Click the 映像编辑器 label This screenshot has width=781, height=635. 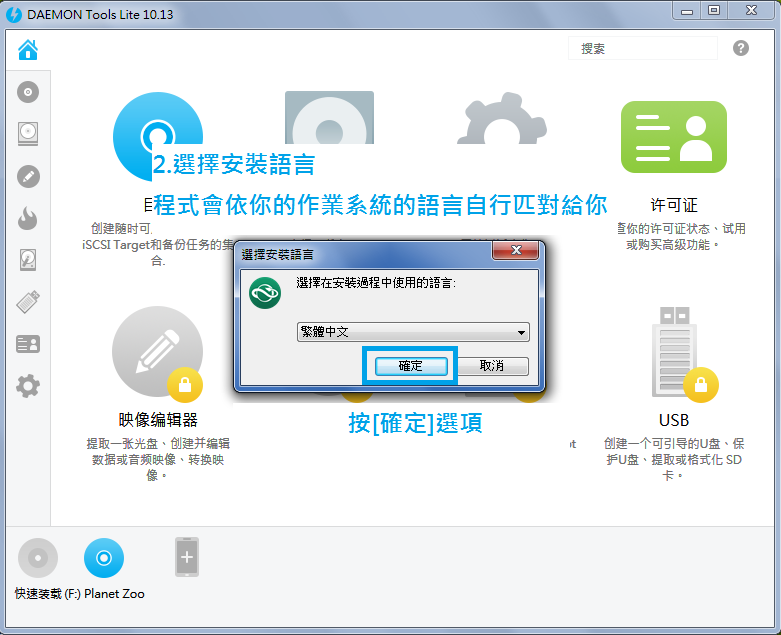(x=158, y=420)
